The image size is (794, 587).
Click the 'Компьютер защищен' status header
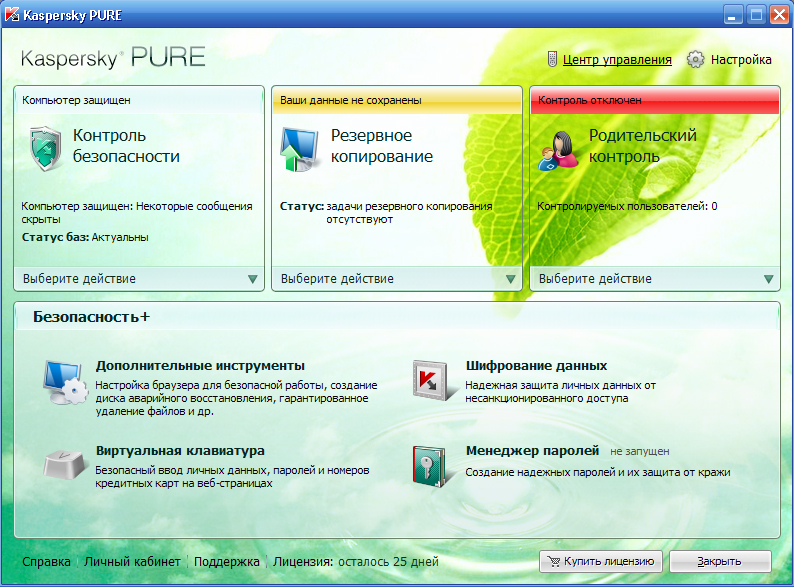click(x=139, y=100)
